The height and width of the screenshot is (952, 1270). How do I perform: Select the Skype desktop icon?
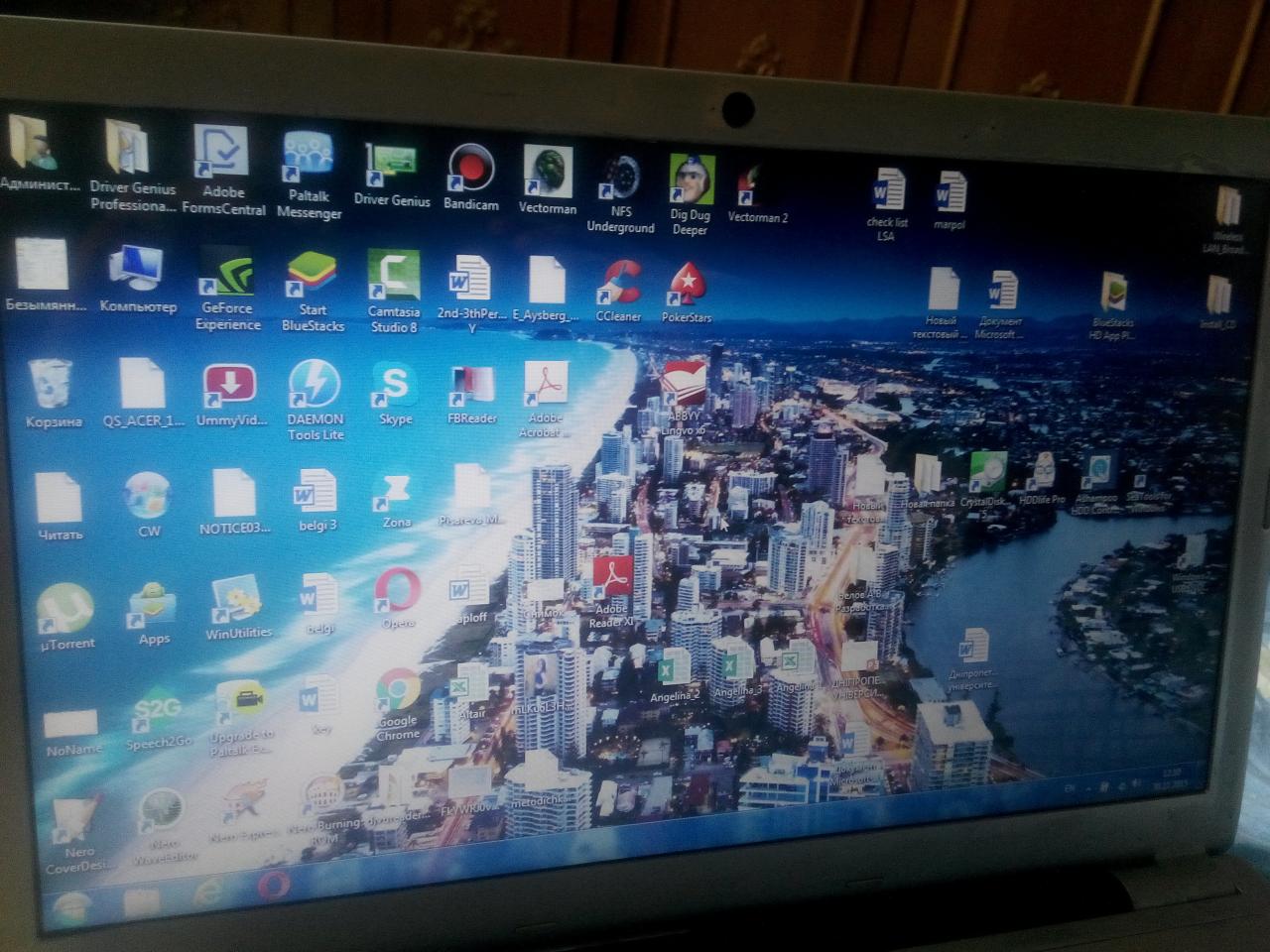click(x=395, y=385)
